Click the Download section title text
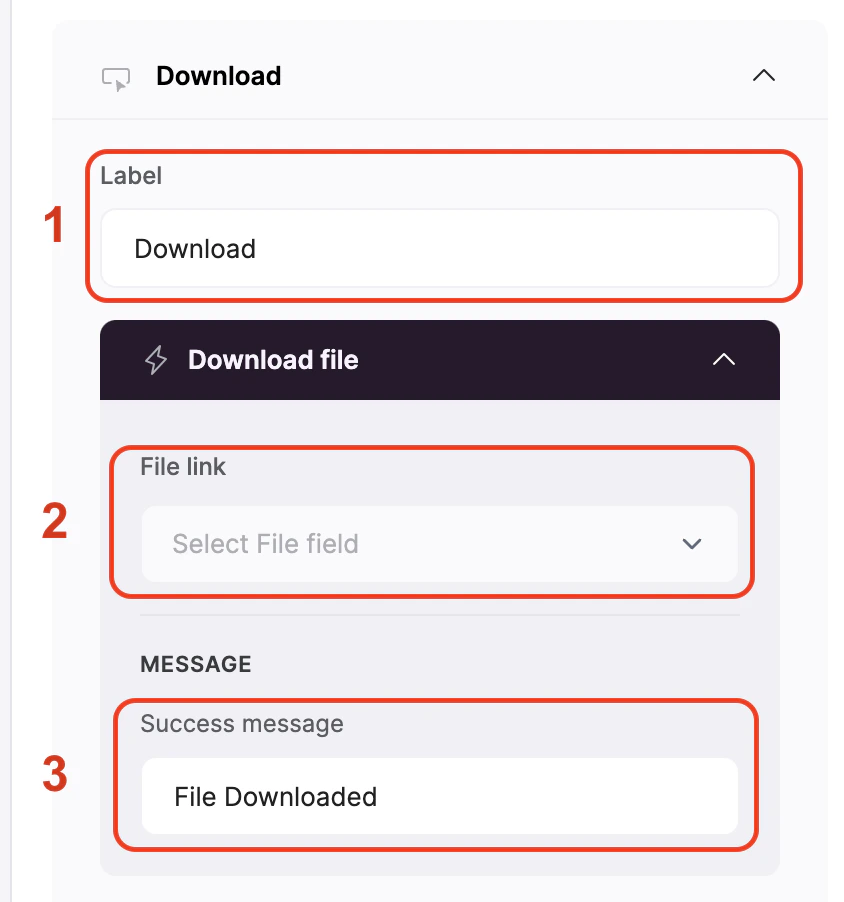 219,76
